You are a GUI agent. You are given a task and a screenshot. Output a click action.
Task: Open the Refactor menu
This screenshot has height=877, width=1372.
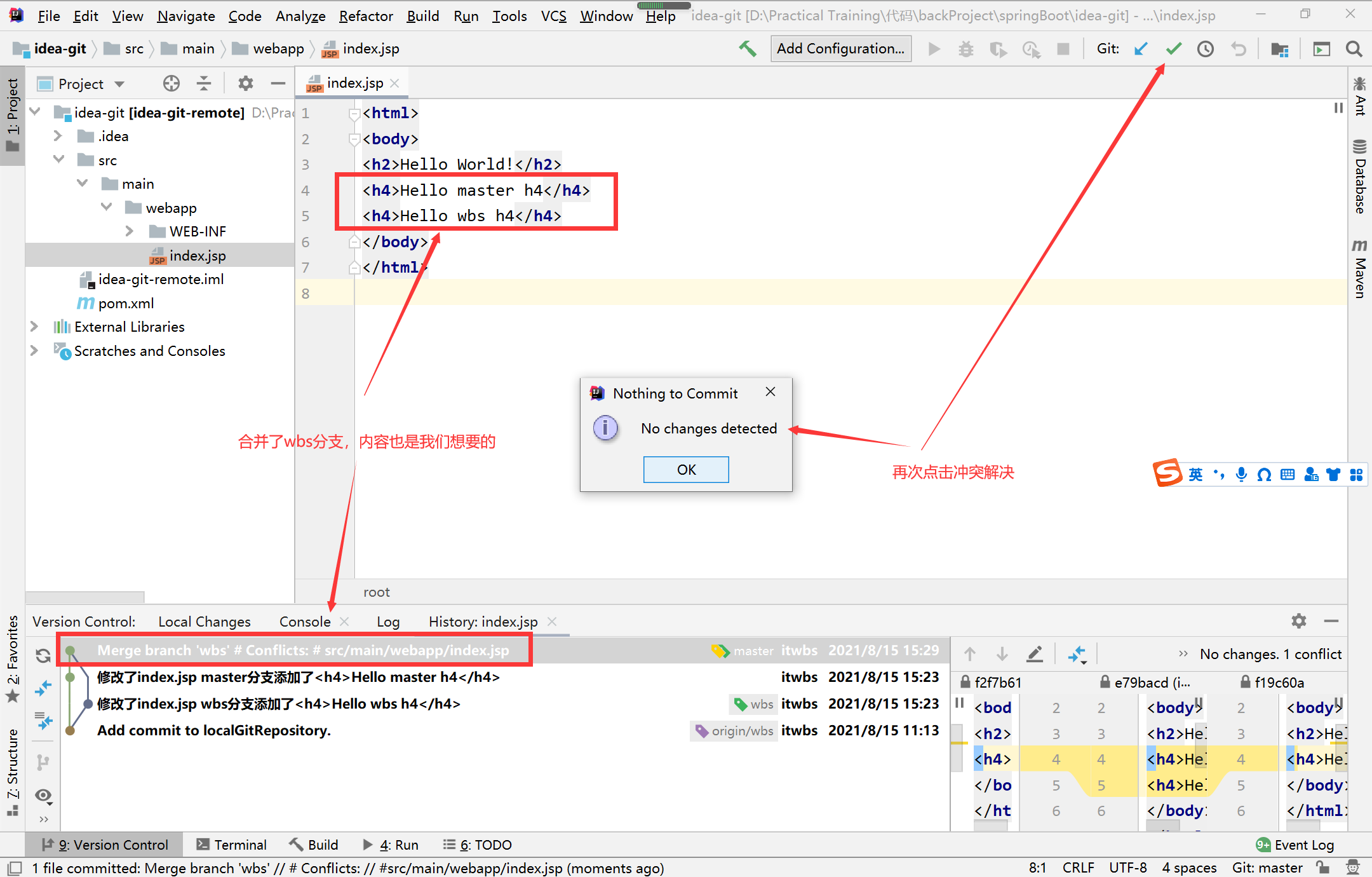[x=366, y=15]
